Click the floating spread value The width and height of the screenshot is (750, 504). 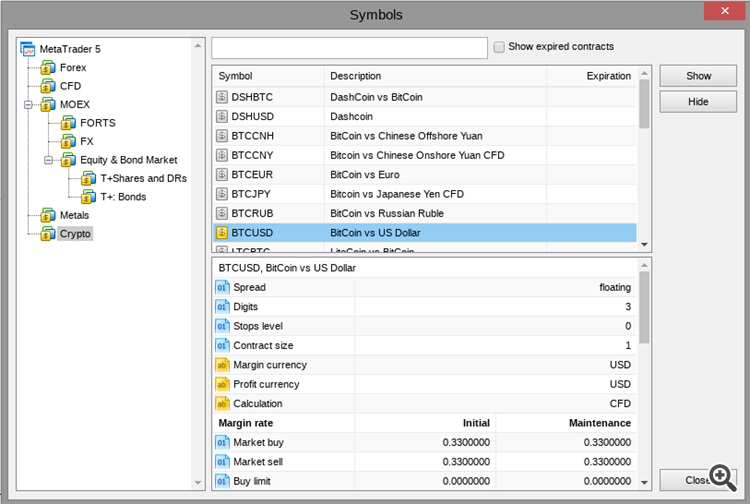click(x=615, y=287)
